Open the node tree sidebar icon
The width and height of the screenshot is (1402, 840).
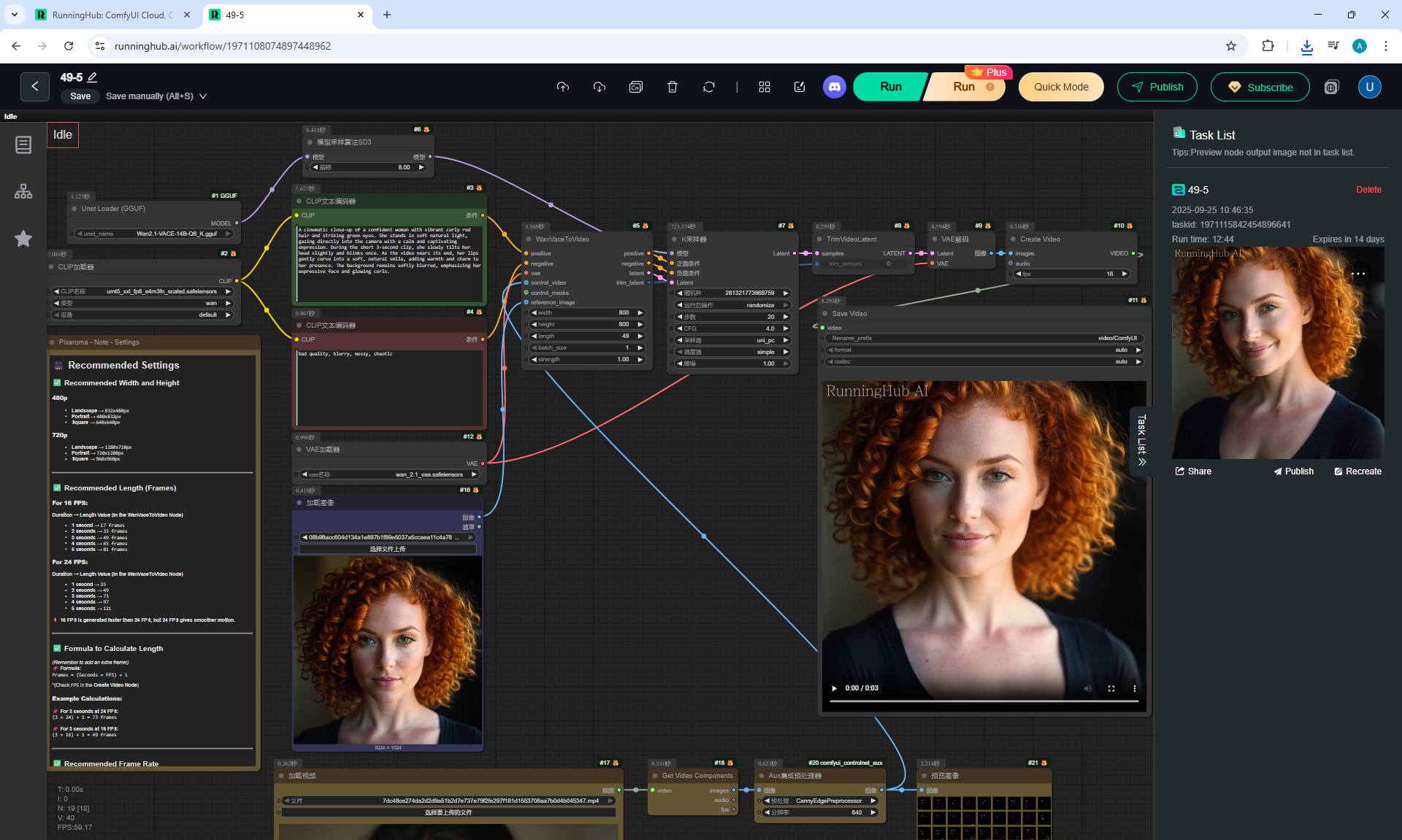click(23, 191)
